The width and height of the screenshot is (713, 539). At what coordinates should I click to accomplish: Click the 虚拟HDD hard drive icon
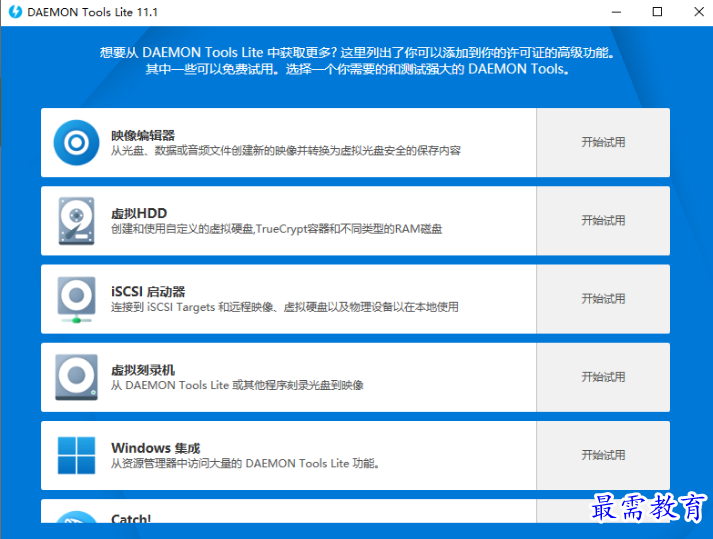(x=76, y=221)
